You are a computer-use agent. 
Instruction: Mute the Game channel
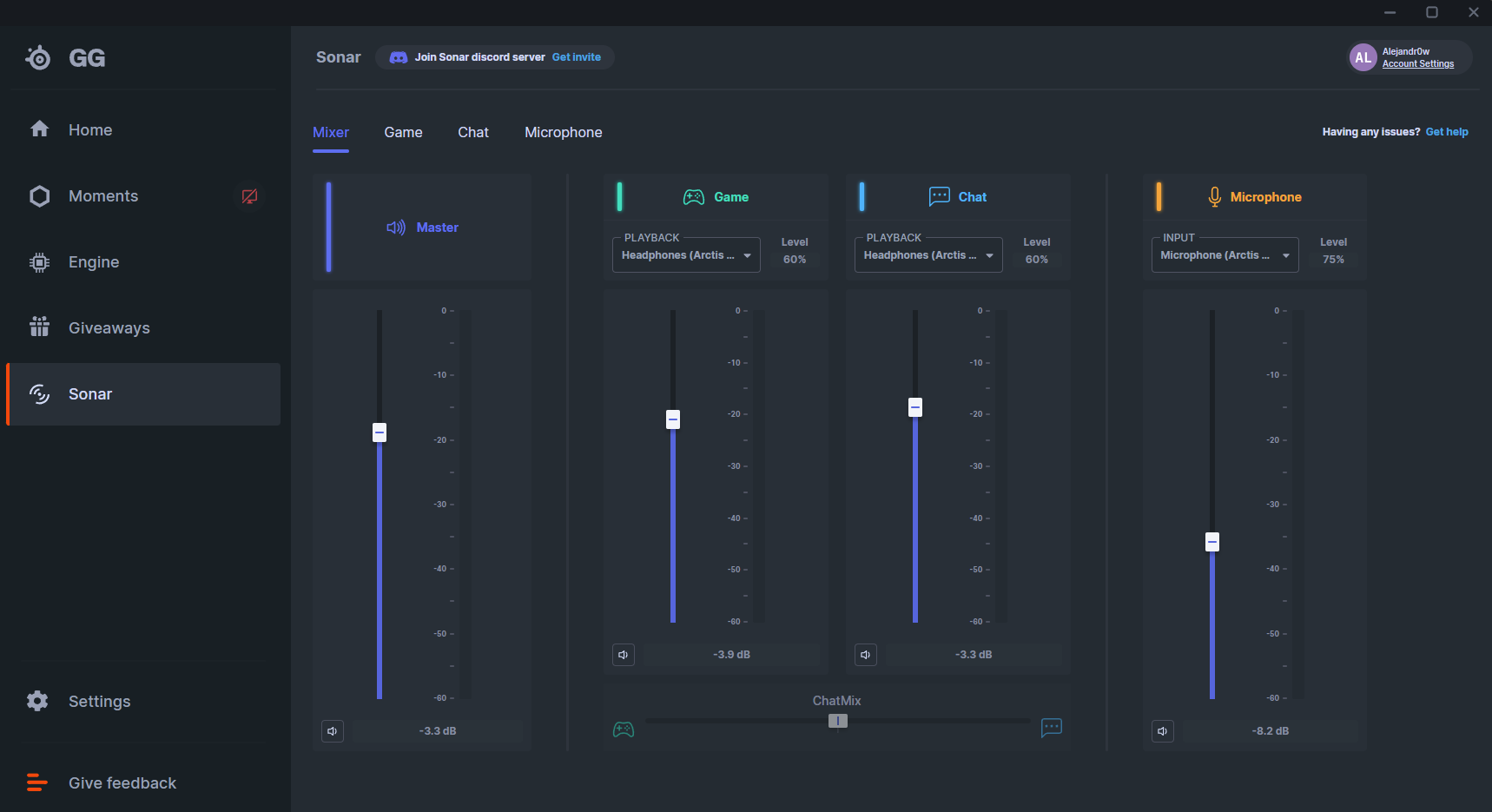(x=624, y=655)
